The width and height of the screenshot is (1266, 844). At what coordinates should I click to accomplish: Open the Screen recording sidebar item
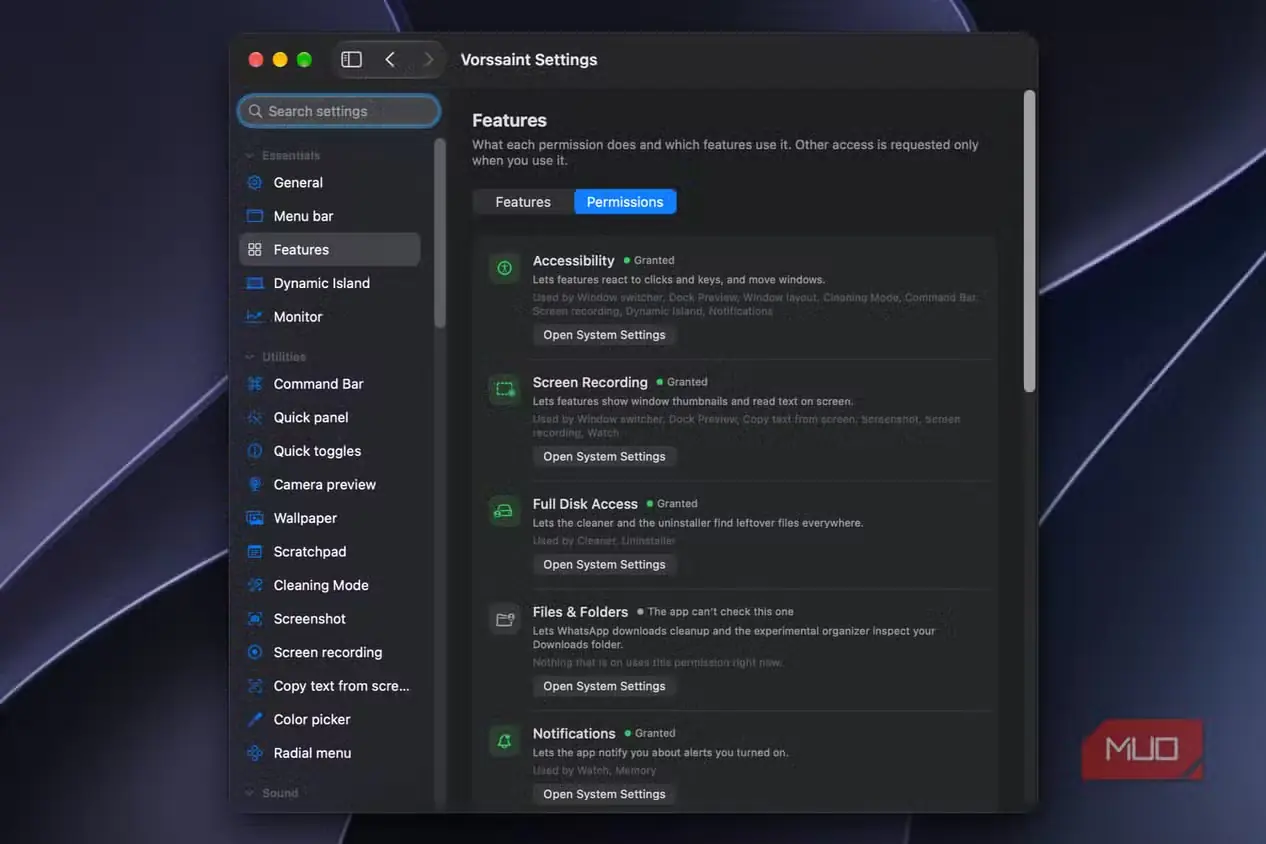pos(330,652)
